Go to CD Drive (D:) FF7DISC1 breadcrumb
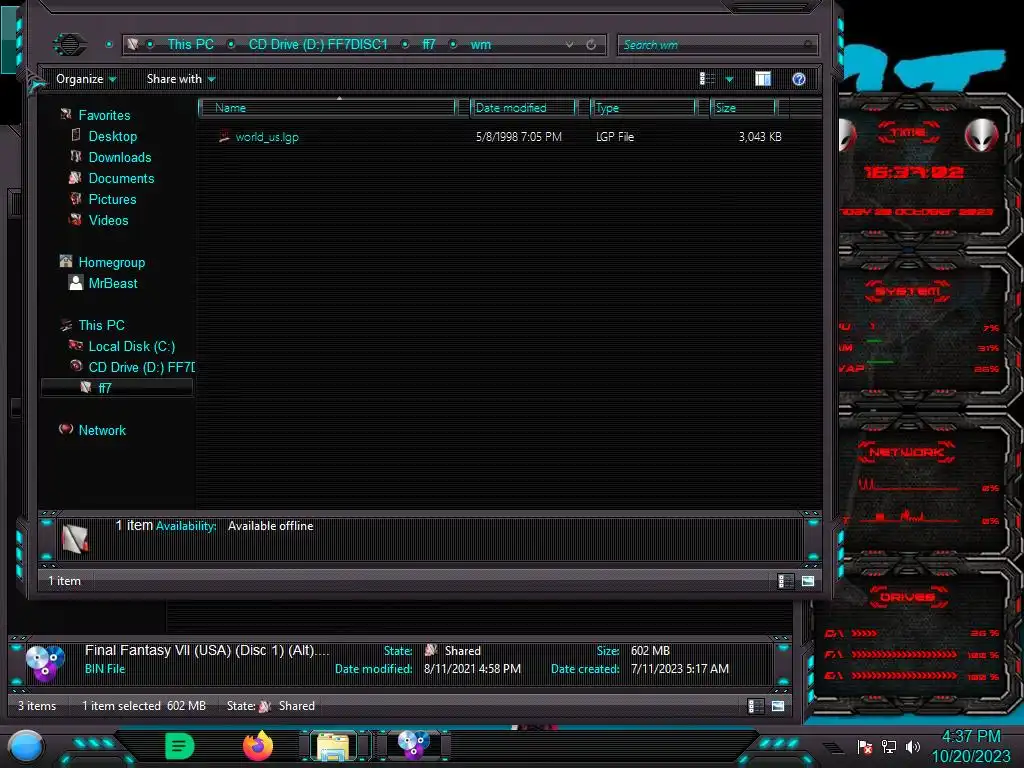This screenshot has height=768, width=1024. click(x=318, y=44)
